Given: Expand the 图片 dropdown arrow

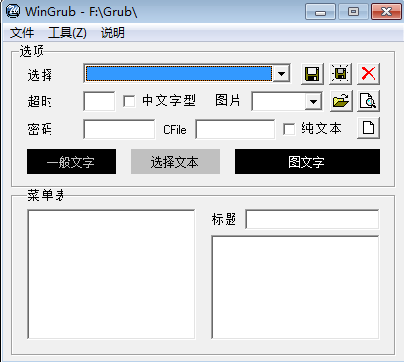Looking at the screenshot, I should coord(313,101).
